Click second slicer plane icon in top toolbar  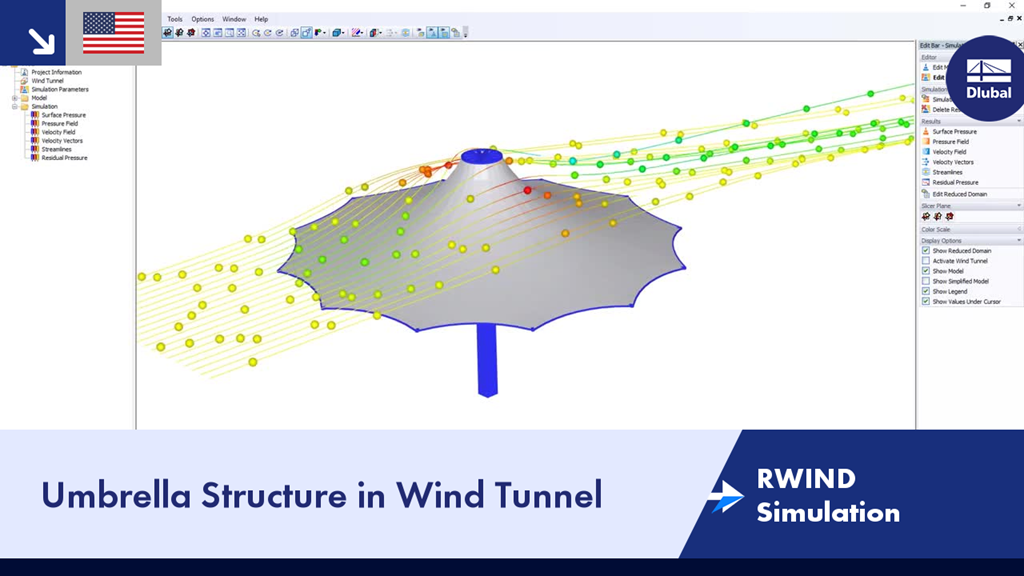point(180,33)
